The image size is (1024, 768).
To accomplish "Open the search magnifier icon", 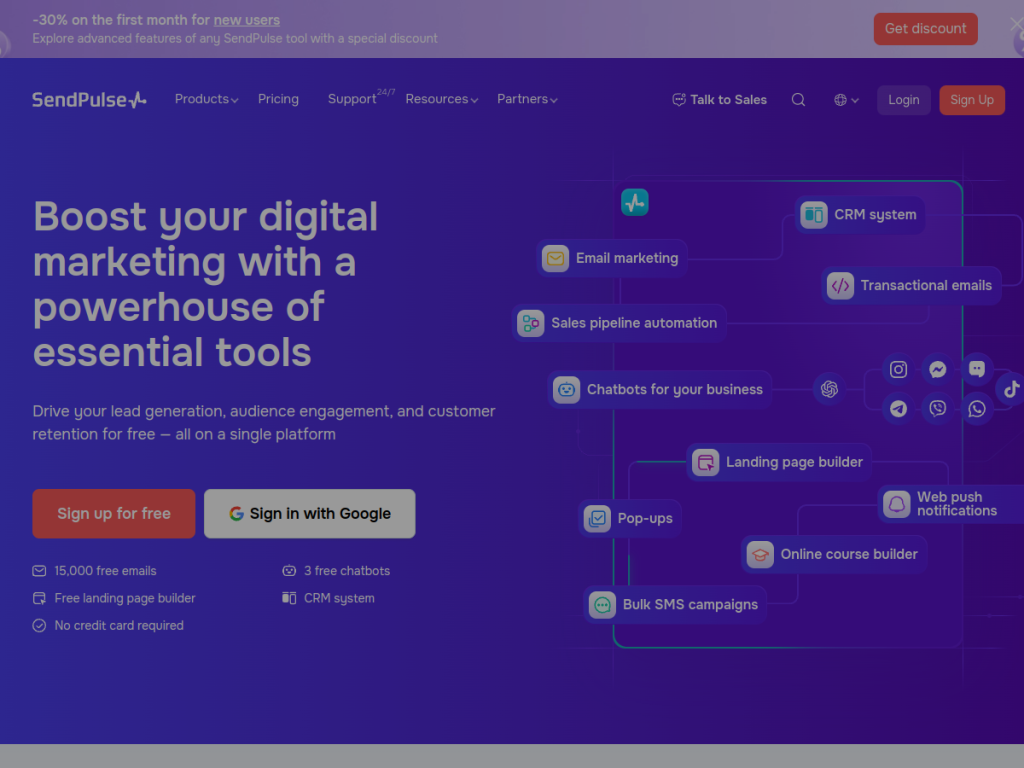I will [x=798, y=100].
